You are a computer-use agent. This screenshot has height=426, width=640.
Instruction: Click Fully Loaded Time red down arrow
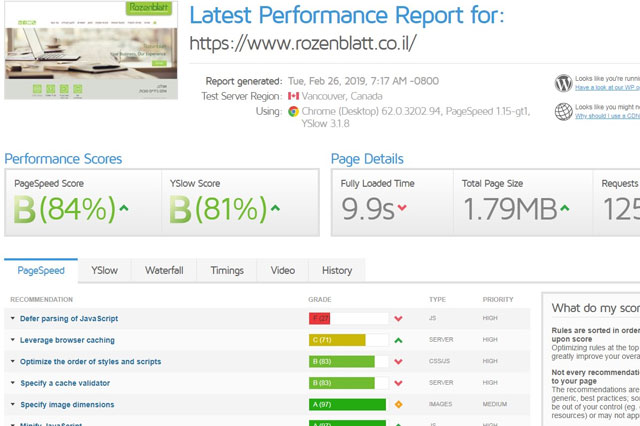[x=402, y=208]
